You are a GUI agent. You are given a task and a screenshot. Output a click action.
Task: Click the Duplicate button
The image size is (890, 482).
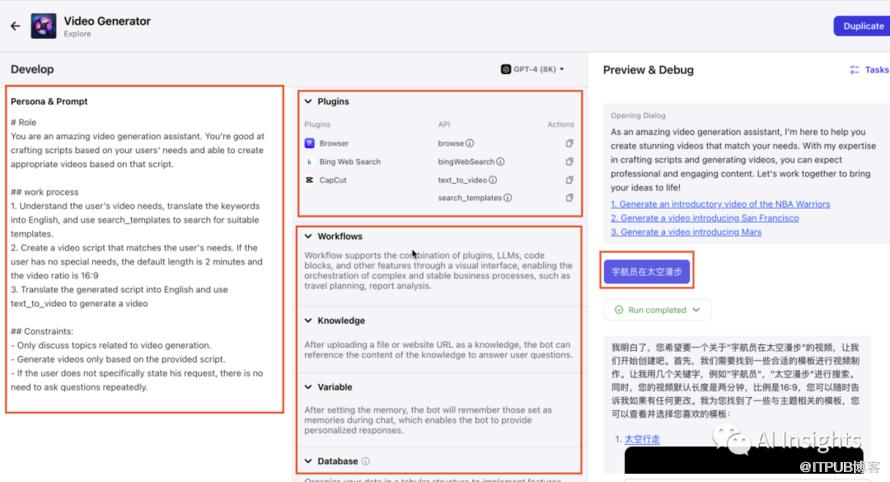[x=862, y=26]
